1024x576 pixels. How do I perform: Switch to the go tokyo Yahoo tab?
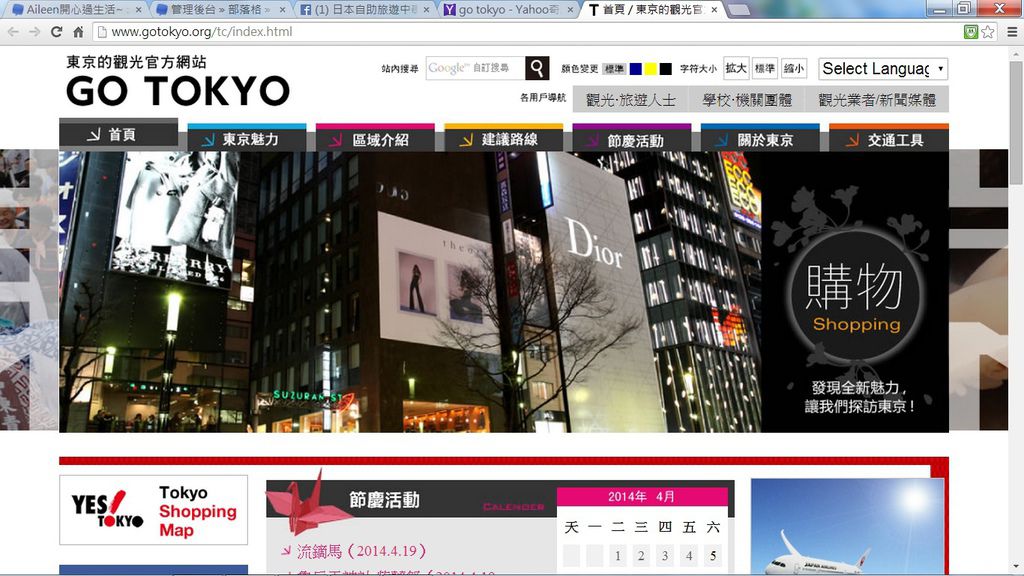(x=506, y=10)
